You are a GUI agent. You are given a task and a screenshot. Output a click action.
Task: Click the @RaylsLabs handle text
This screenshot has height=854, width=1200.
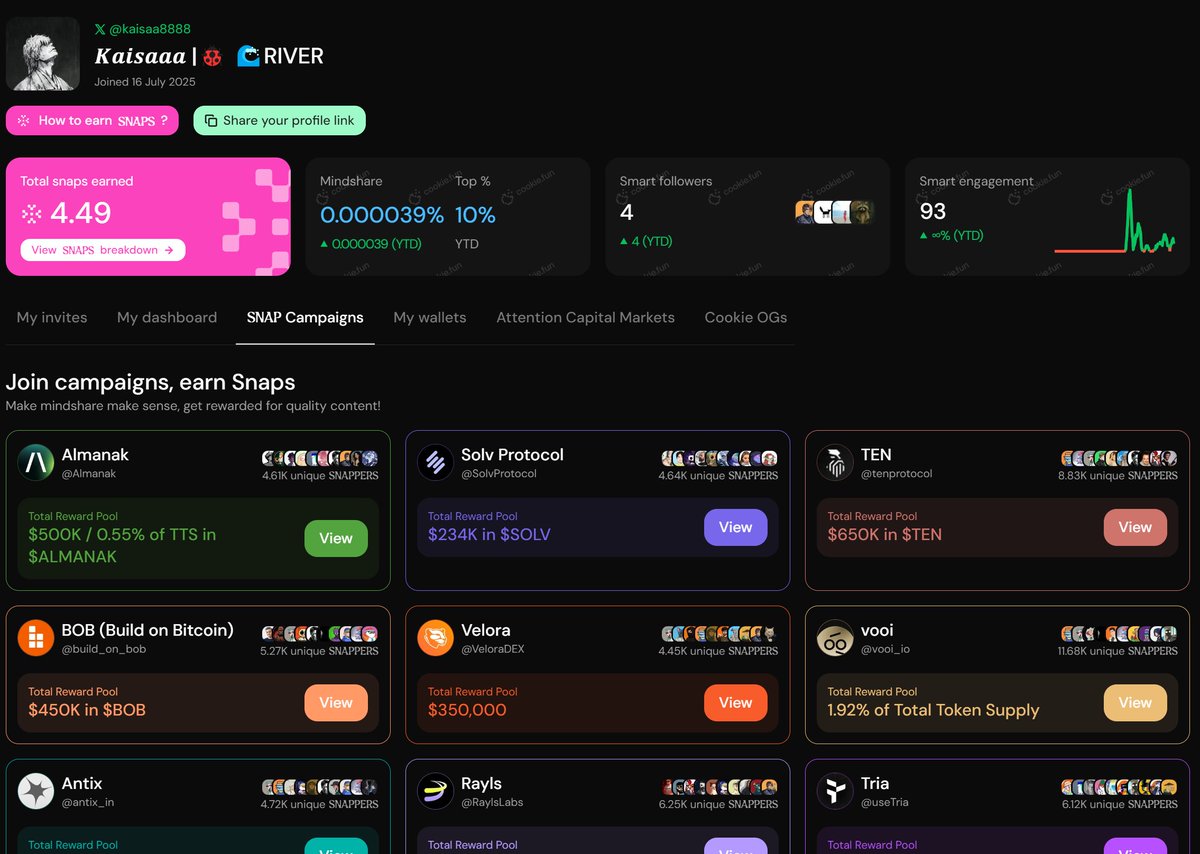click(x=492, y=803)
